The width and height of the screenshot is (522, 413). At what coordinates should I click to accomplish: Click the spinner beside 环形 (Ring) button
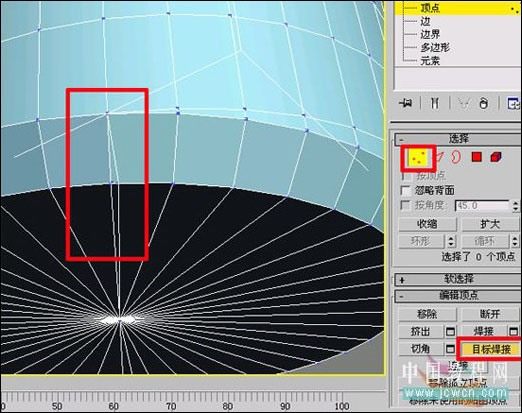coord(451,241)
